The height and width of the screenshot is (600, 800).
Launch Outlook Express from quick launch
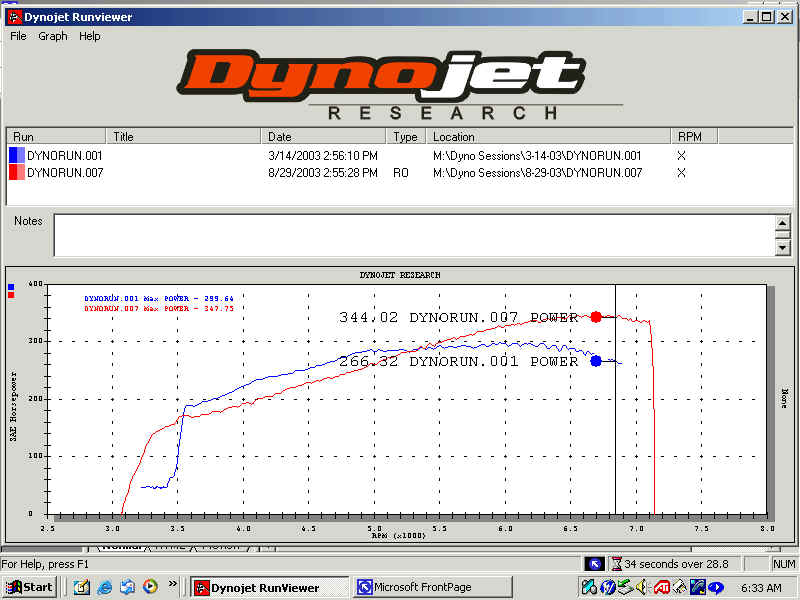[x=128, y=587]
